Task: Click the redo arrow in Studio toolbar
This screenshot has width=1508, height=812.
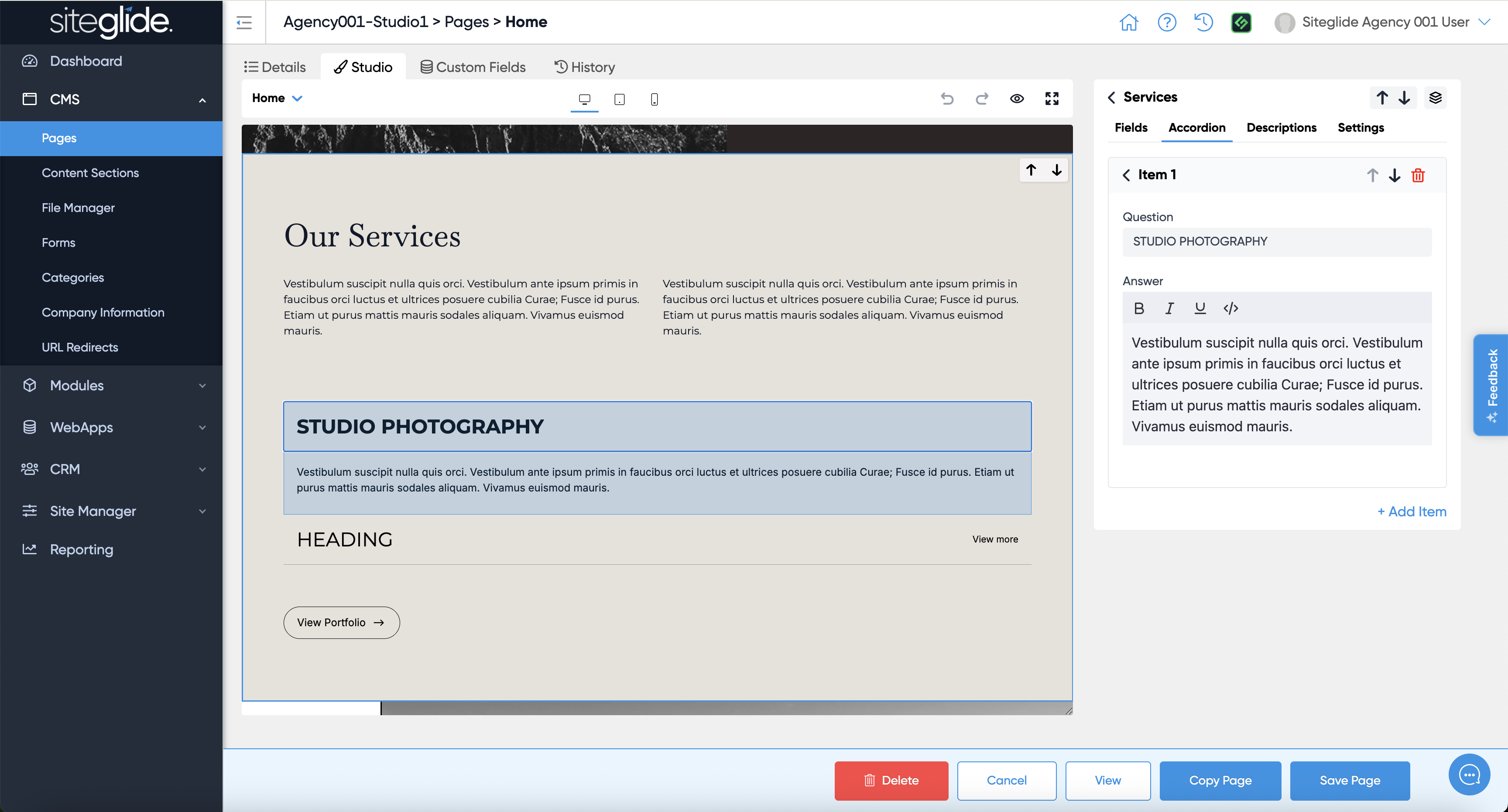Action: pyautogui.click(x=982, y=98)
